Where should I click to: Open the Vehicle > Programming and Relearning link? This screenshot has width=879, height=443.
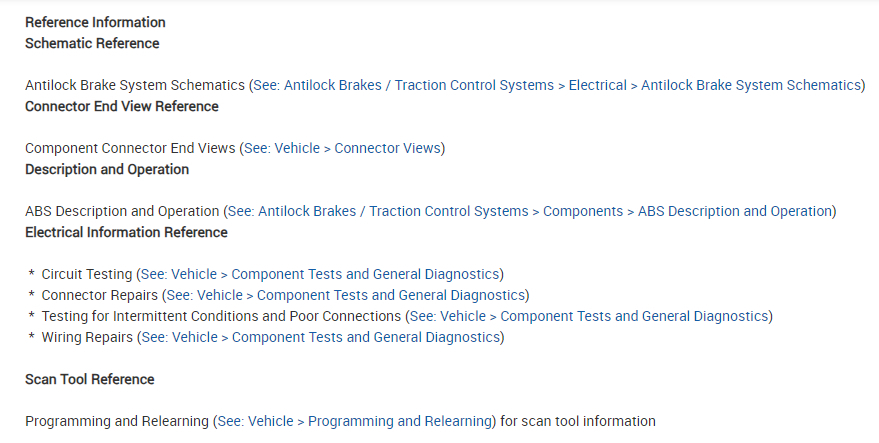pyautogui.click(x=353, y=421)
